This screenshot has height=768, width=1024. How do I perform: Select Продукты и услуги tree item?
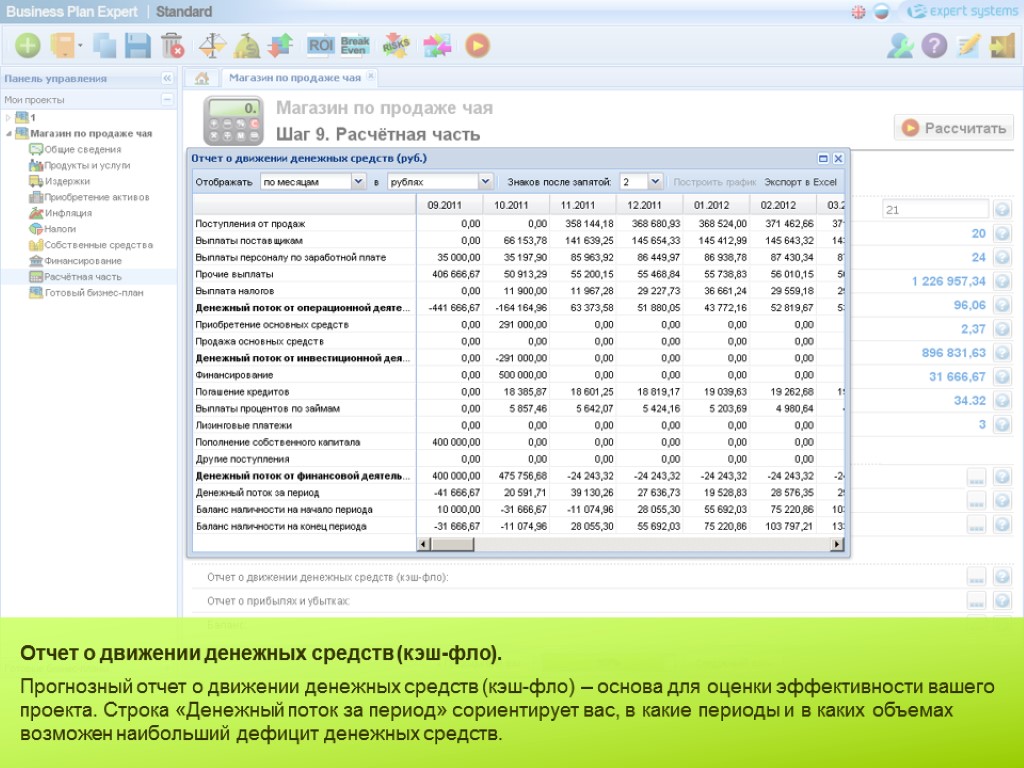[x=87, y=165]
